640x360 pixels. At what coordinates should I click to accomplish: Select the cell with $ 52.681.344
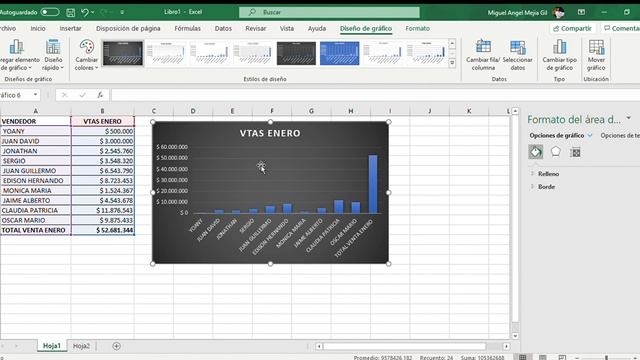[102, 230]
